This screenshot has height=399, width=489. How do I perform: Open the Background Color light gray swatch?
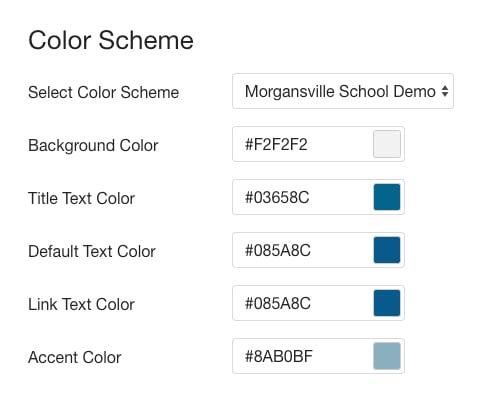coord(387,144)
